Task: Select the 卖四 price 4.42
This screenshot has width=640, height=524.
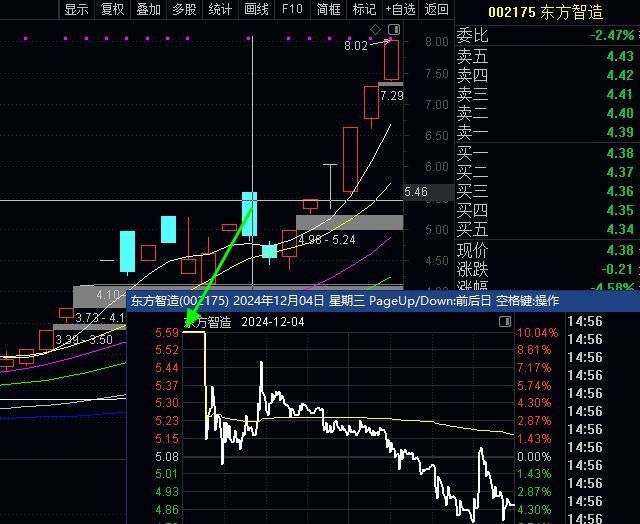Action: tap(620, 75)
